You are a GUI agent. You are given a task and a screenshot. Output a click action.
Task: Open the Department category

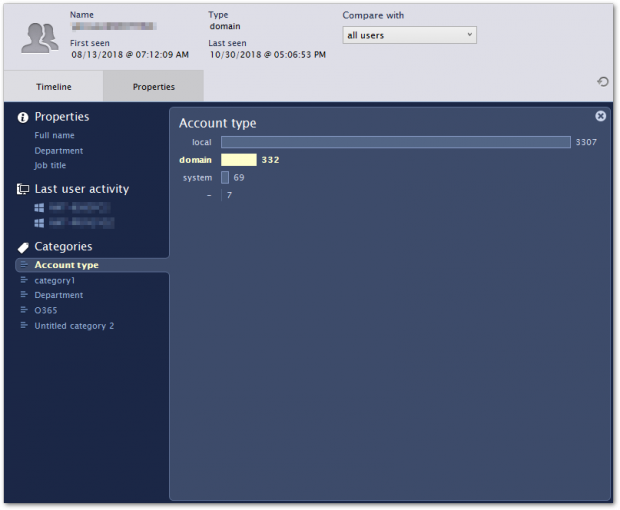[59, 295]
